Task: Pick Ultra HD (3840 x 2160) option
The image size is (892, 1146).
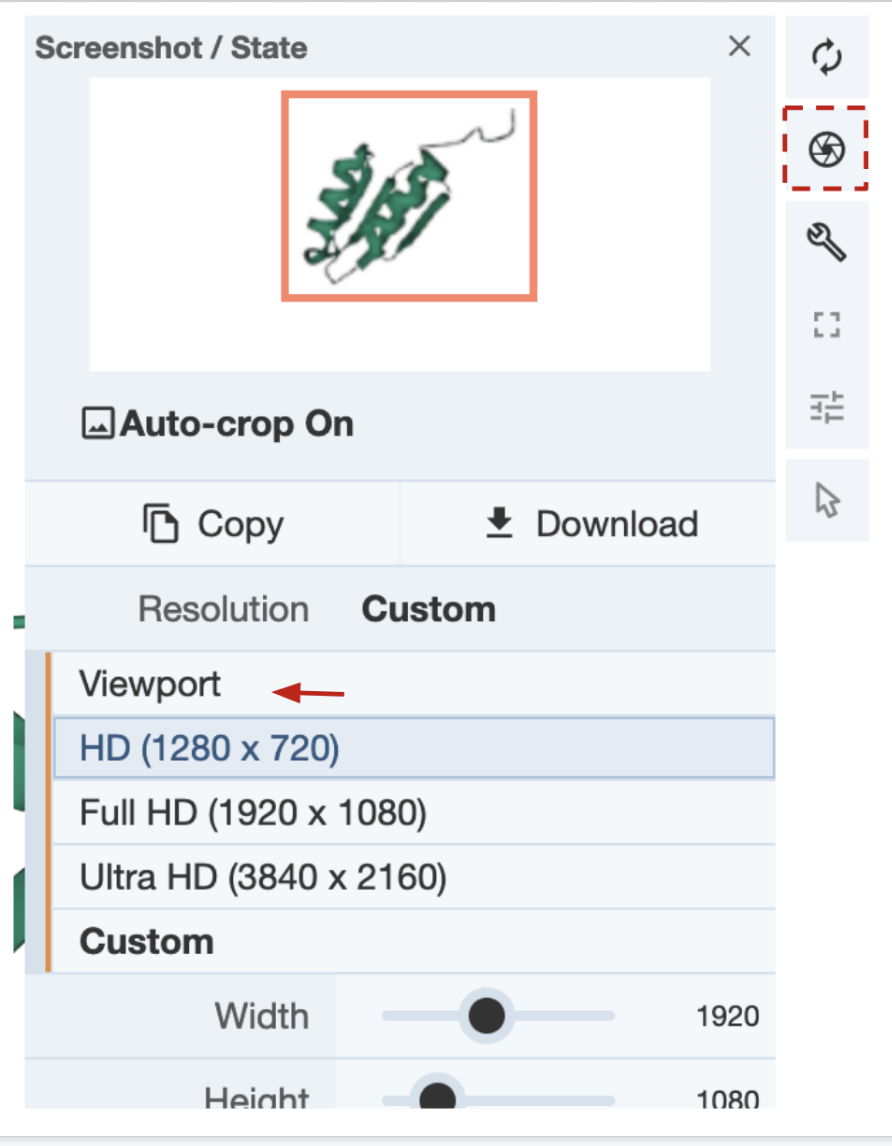Action: [x=263, y=877]
